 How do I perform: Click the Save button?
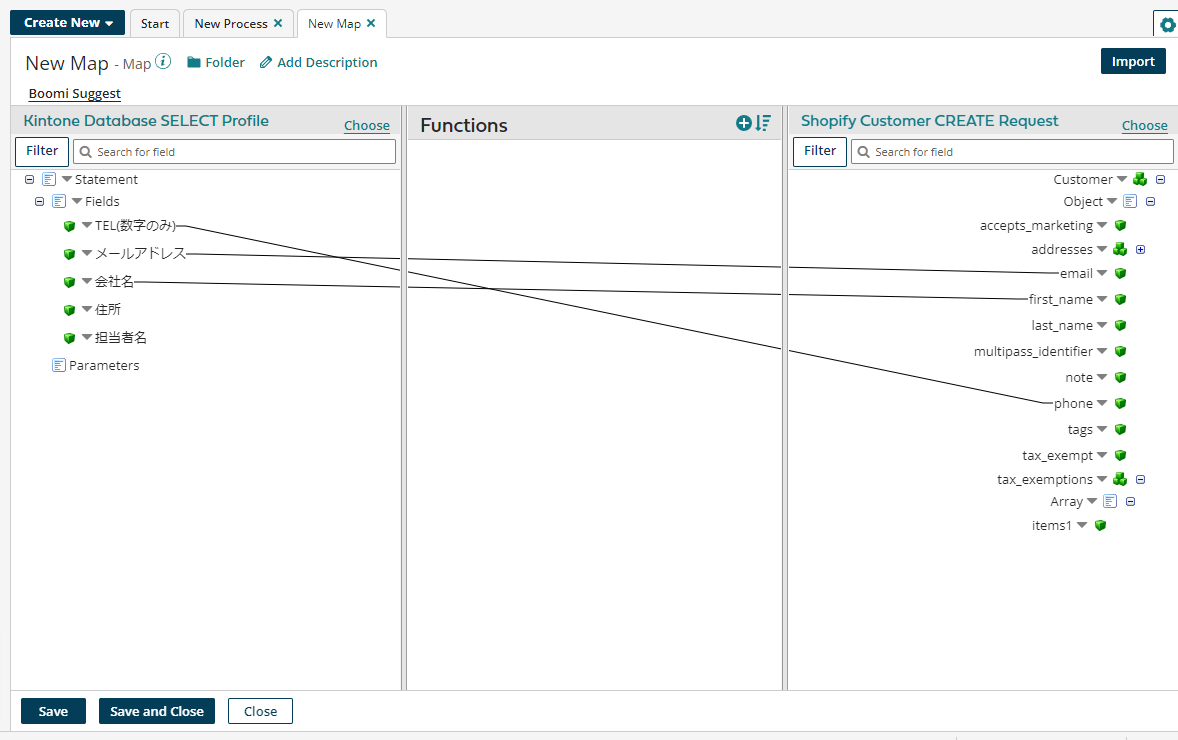click(x=53, y=711)
